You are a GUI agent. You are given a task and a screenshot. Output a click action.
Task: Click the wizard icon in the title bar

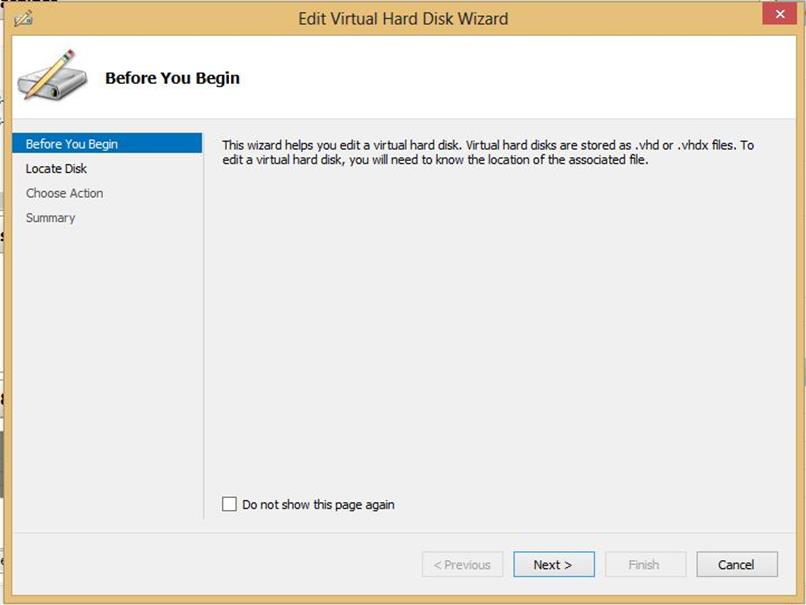tap(23, 19)
